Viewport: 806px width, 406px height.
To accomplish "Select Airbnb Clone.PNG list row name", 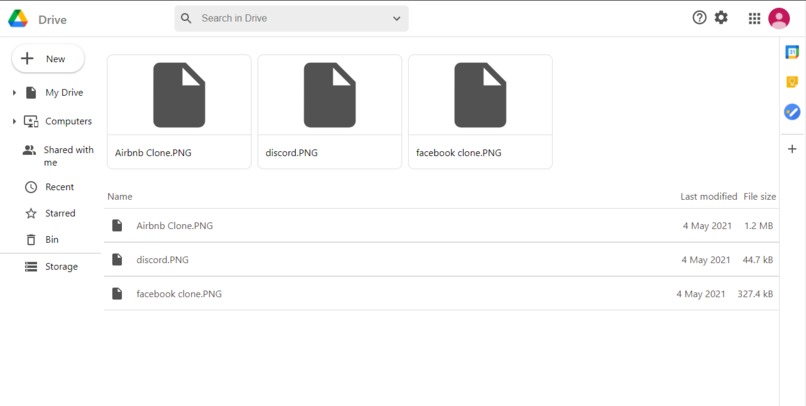I will coord(174,226).
